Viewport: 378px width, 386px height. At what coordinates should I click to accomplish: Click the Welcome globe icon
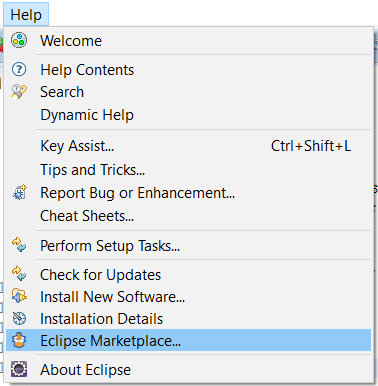point(19,40)
